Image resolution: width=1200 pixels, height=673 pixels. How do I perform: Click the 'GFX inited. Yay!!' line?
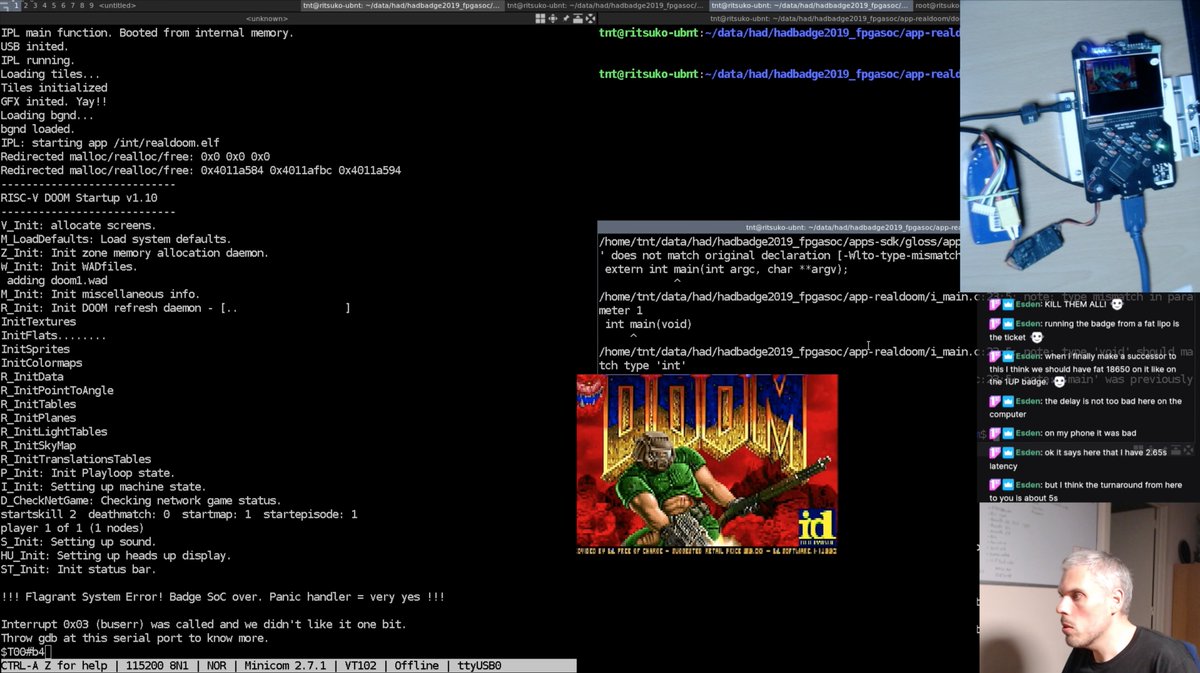[x=54, y=102]
